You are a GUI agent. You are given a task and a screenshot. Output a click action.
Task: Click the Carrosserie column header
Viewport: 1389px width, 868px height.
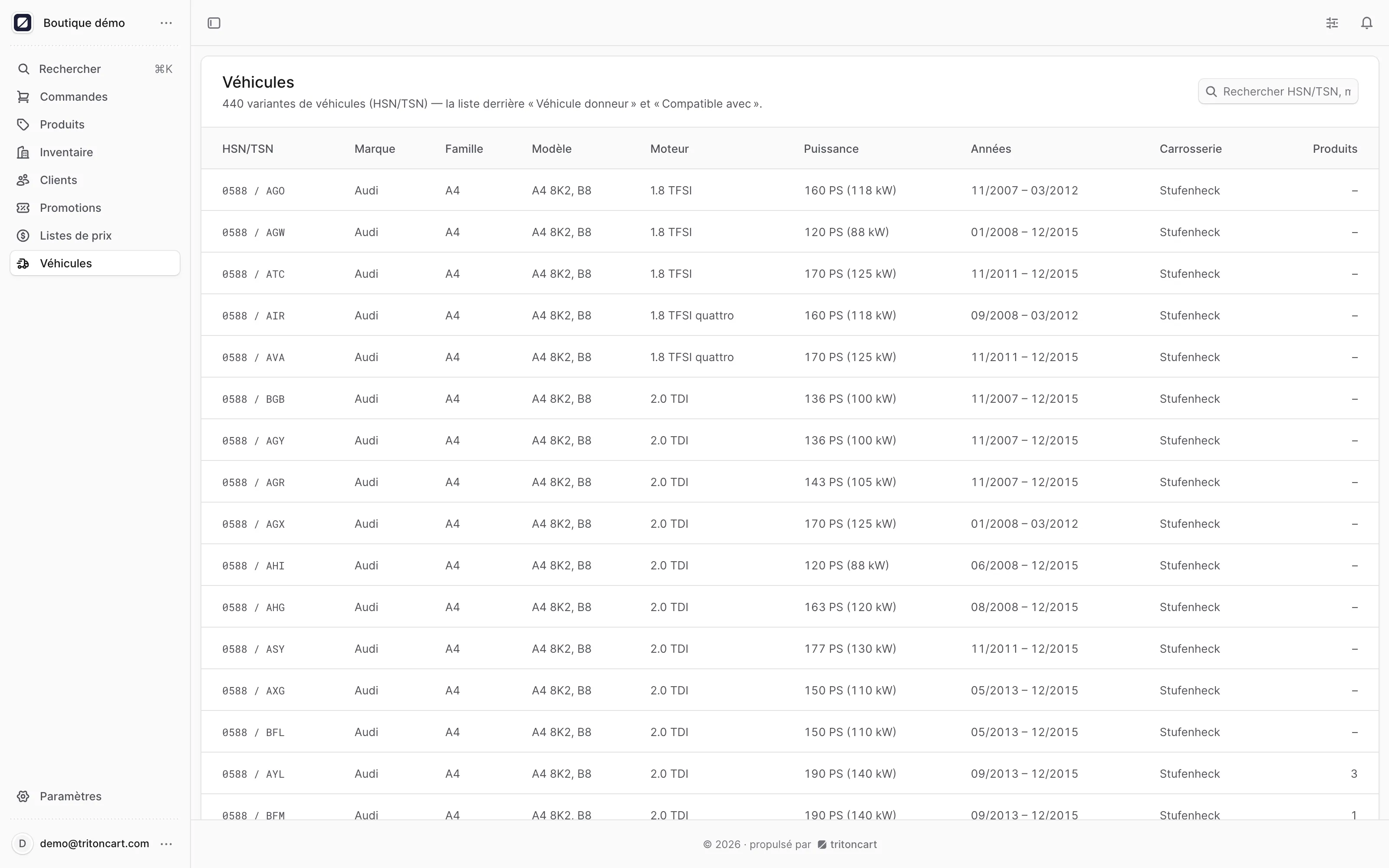pos(1190,149)
